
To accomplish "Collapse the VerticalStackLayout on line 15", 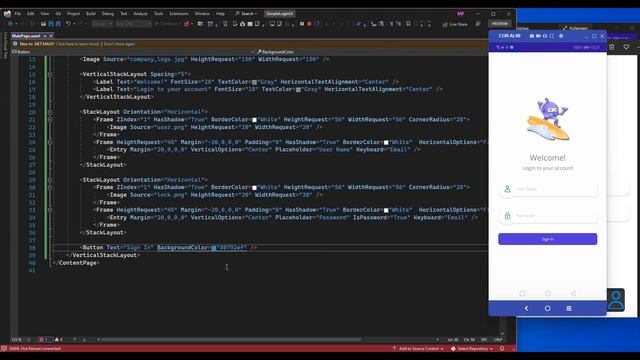I will [x=50, y=74].
